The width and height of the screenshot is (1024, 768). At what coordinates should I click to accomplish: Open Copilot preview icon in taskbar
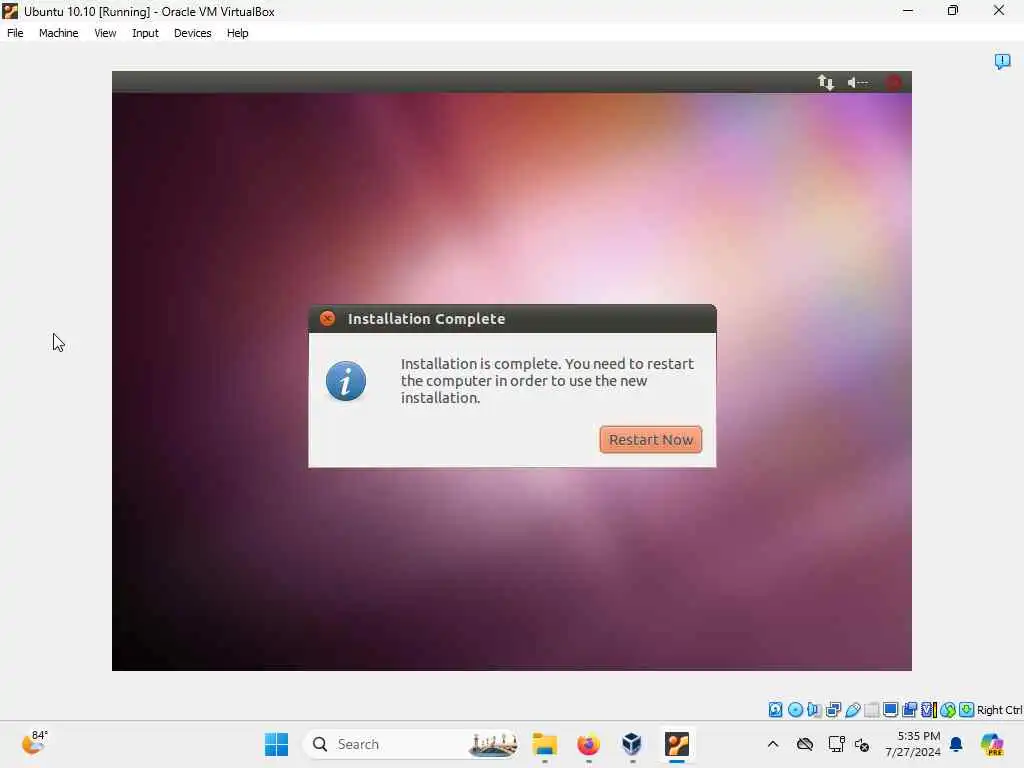[x=992, y=744]
